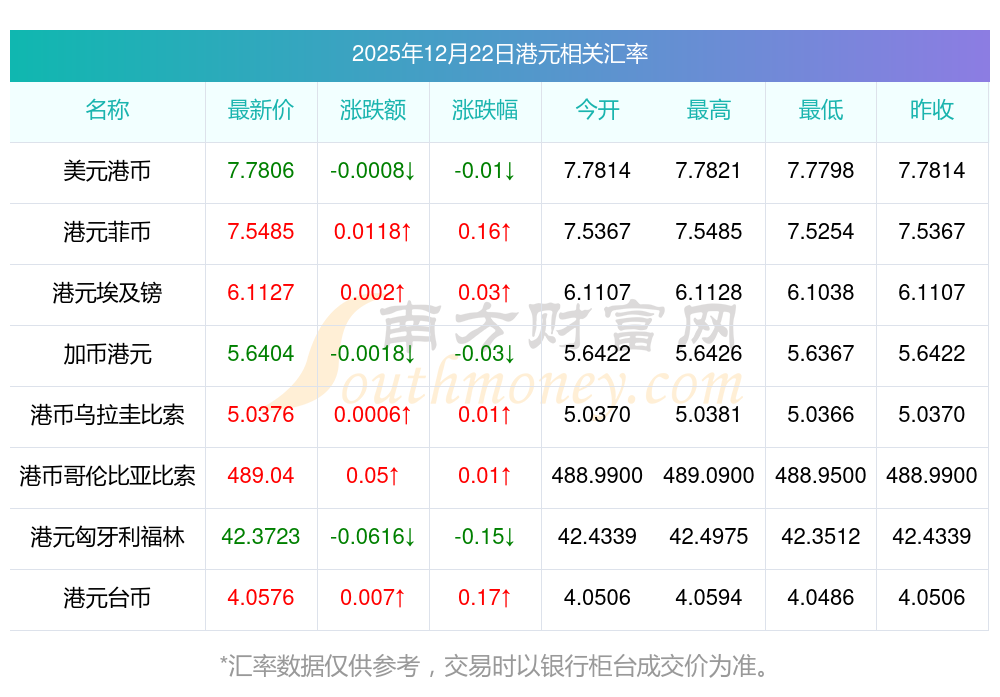
Task: Click latest price 7.7806
Action: coord(261,171)
